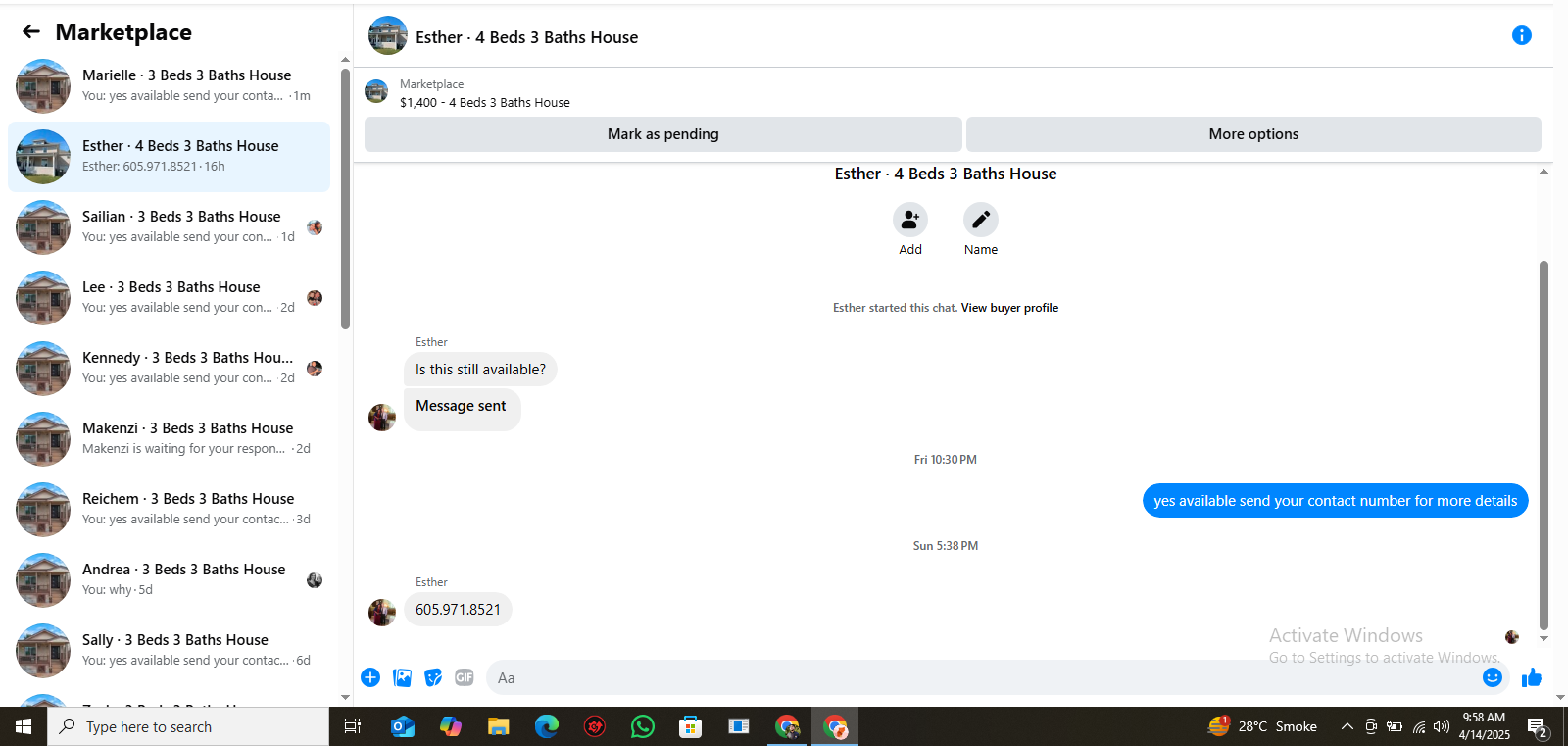The width and height of the screenshot is (1568, 746).
Task: Click the Add people icon
Action: pos(910,220)
